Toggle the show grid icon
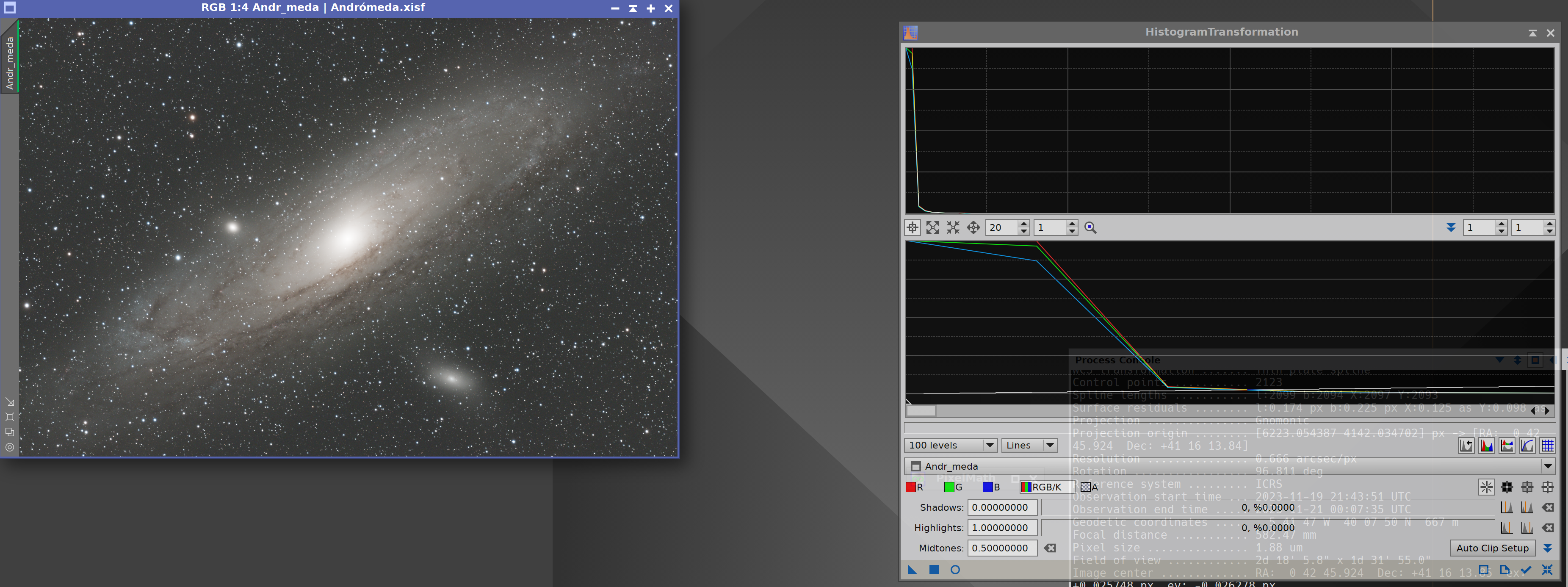1568x587 pixels. [1547, 446]
